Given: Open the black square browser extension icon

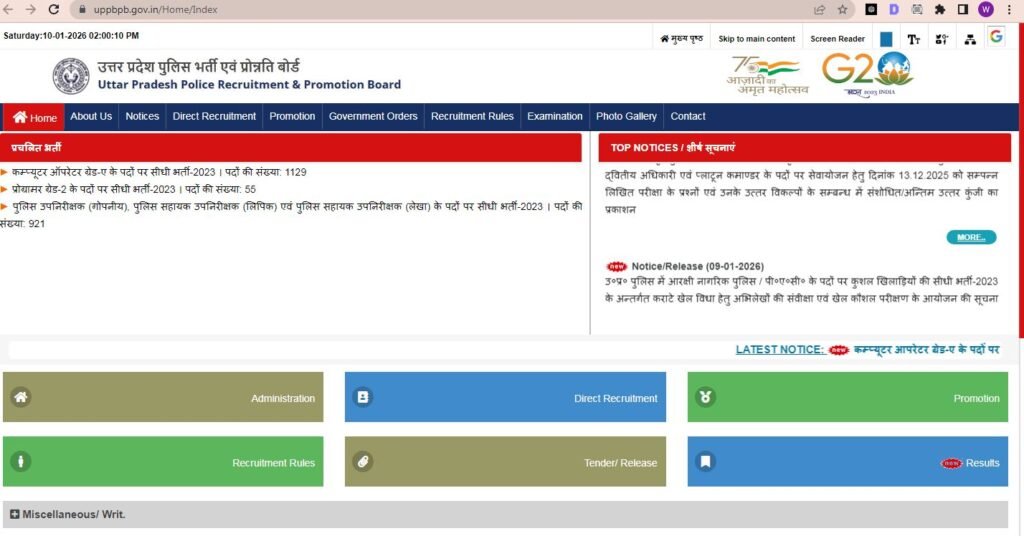Looking at the screenshot, I should (x=871, y=9).
